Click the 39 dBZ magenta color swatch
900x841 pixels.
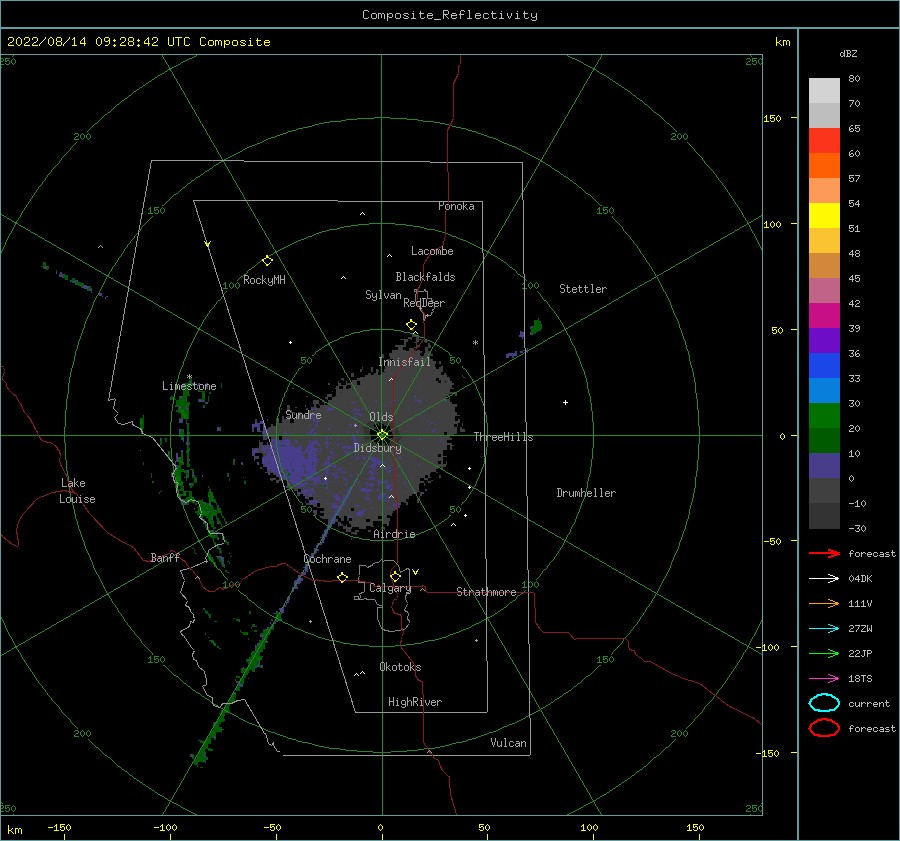(x=824, y=315)
